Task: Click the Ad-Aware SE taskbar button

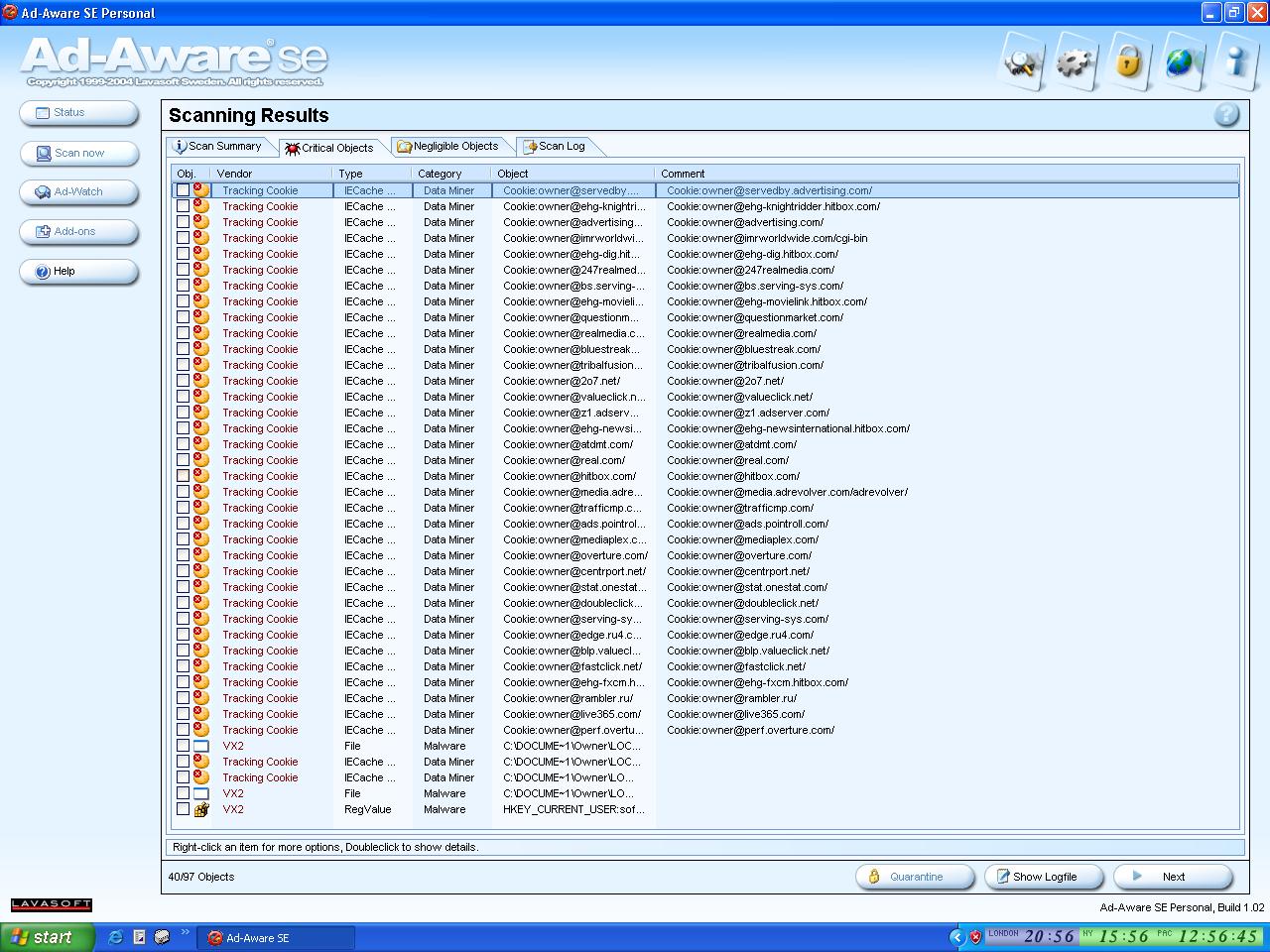Action: (x=277, y=937)
